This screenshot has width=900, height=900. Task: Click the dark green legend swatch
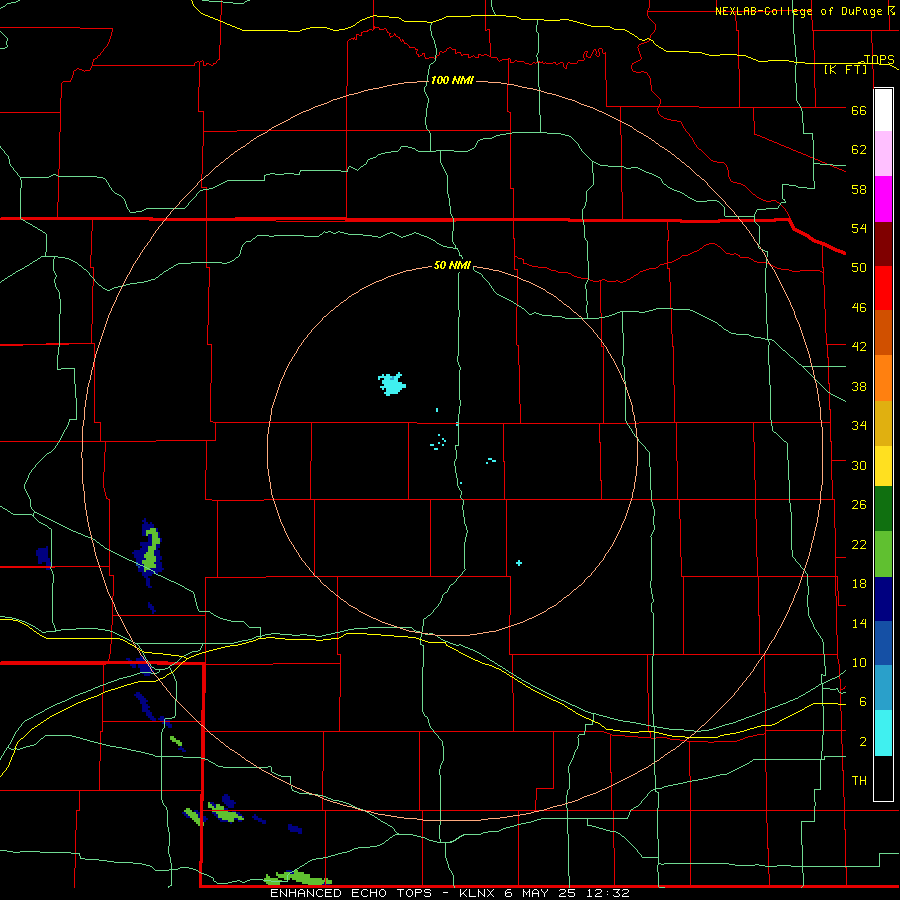click(x=883, y=508)
